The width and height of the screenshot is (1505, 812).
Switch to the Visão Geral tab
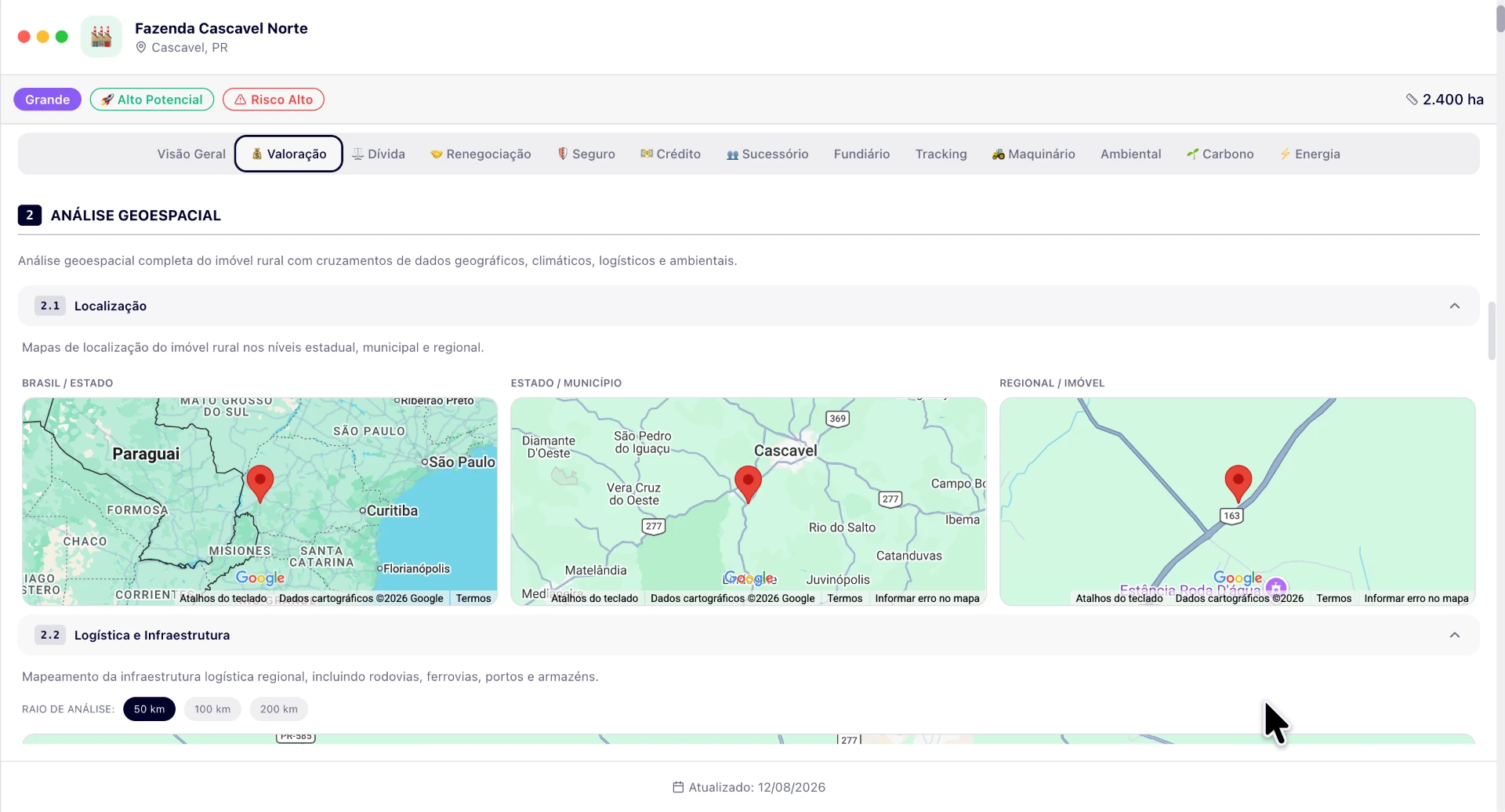[x=191, y=154]
